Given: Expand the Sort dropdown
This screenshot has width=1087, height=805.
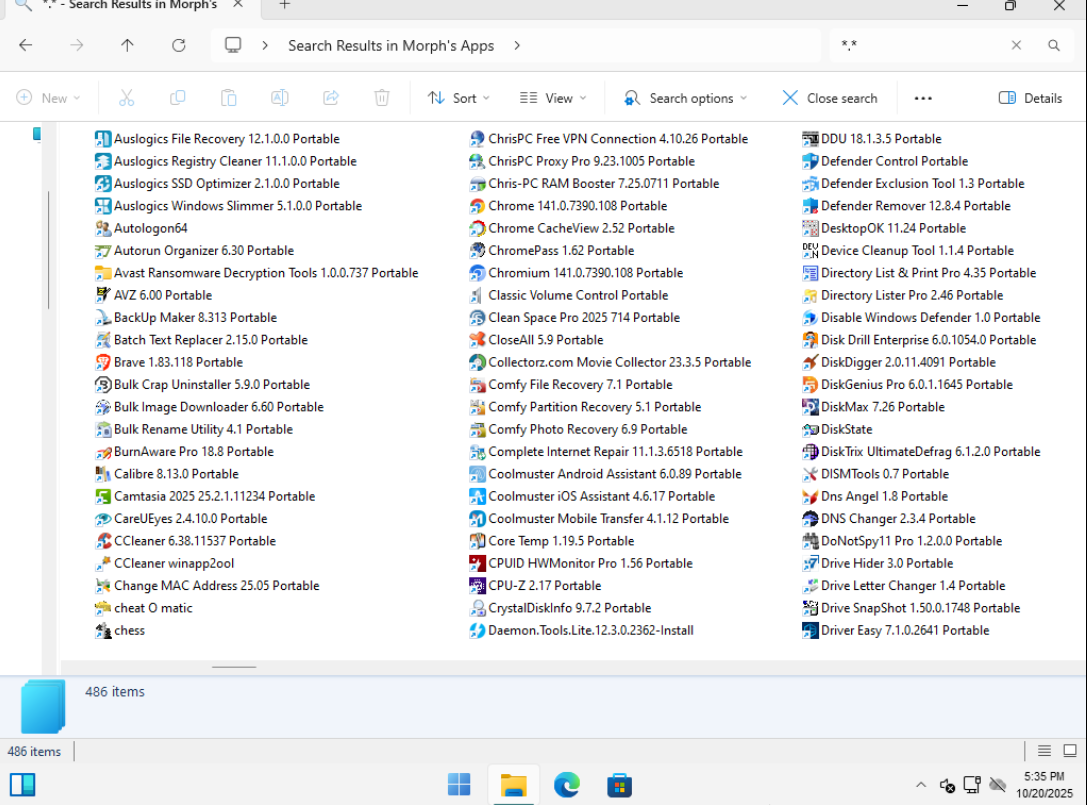Looking at the screenshot, I should coord(458,98).
